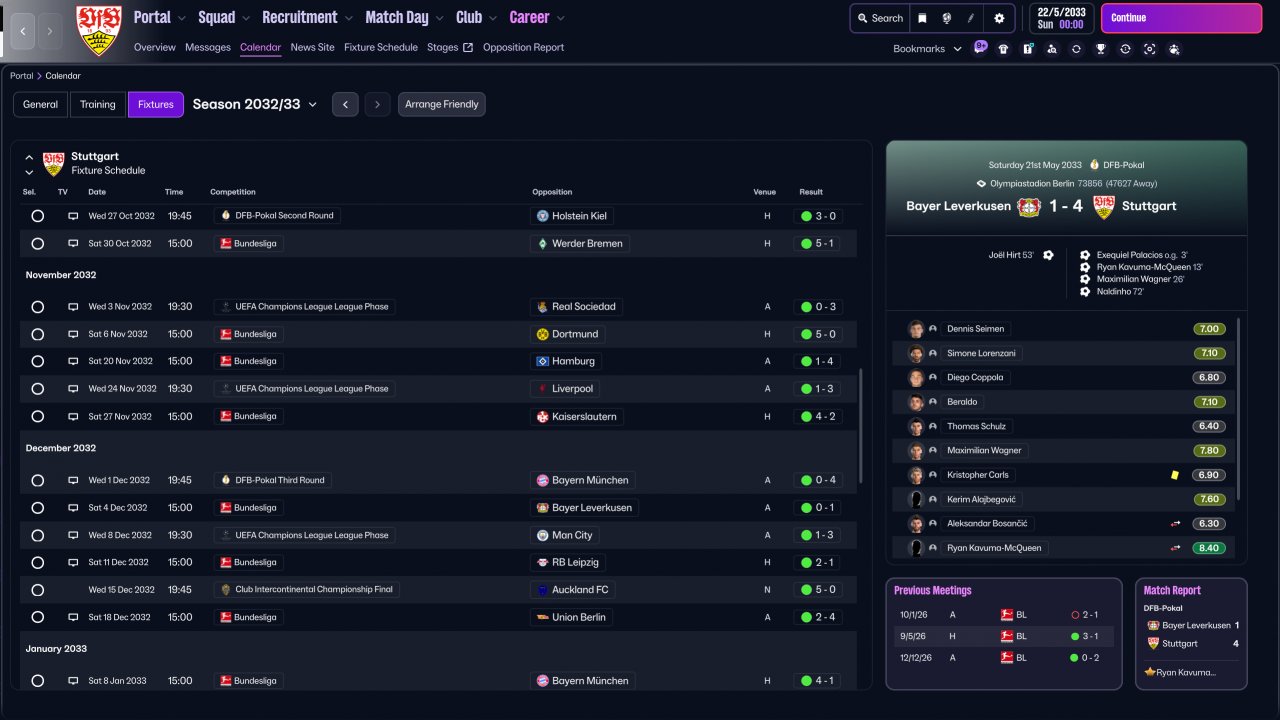Open the Overview submenu item
Screen dimensions: 1280x720
coord(155,47)
